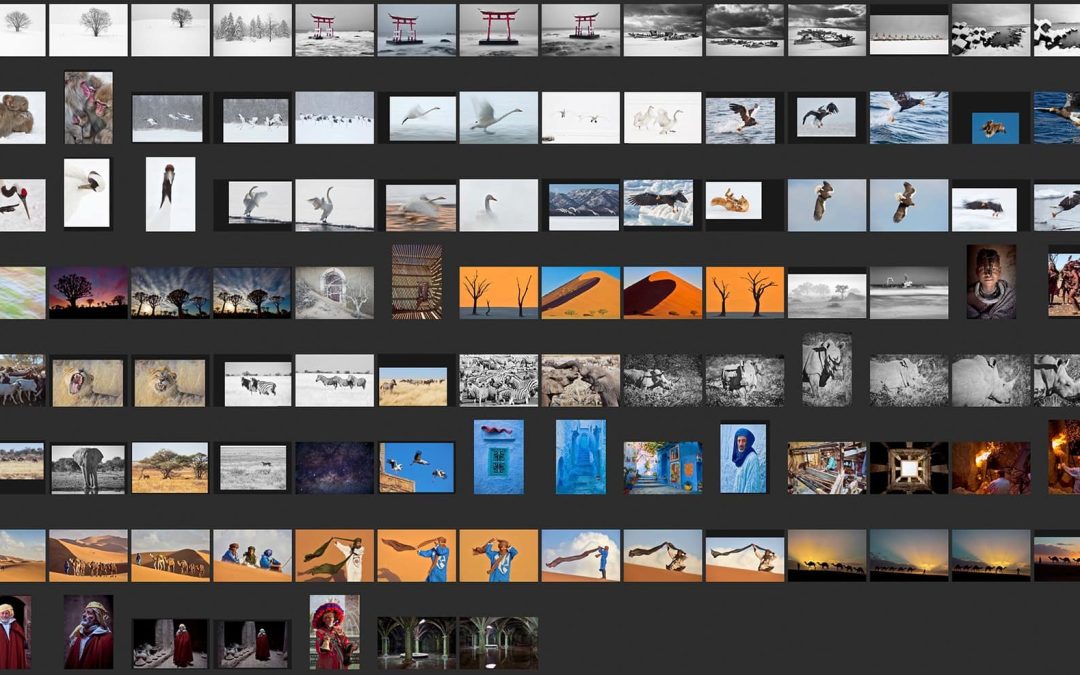Select the turquoise window on blue wall photo
Viewport: 1080px width, 675px height.
498,457
